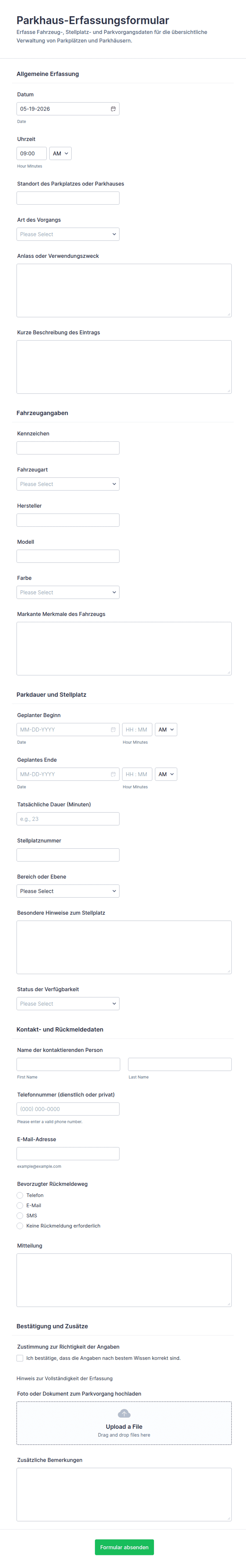The height and width of the screenshot is (1568, 246).
Task: Open the Farbe selection dropdown
Action: click(68, 592)
